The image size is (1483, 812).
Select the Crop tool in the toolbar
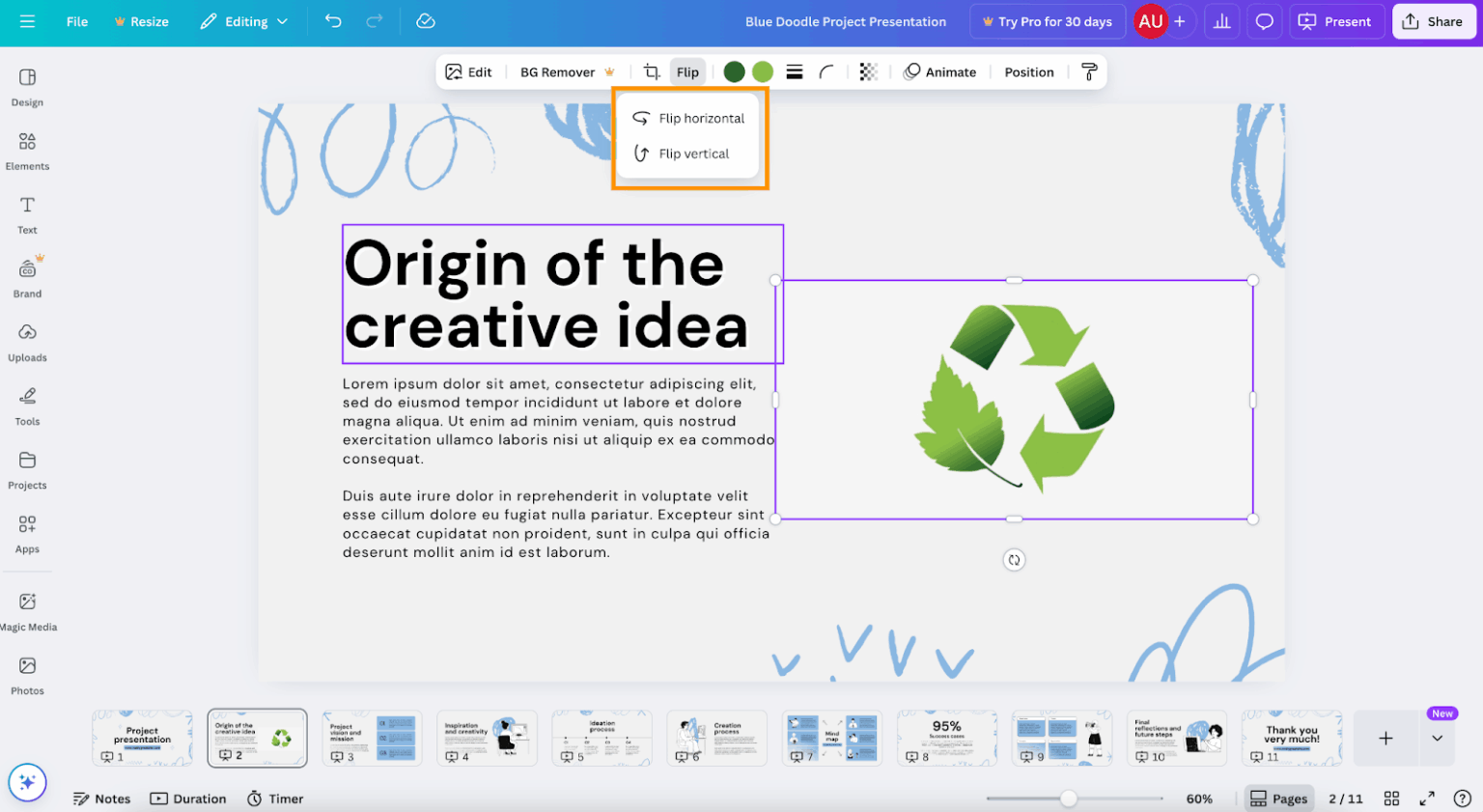tap(651, 71)
